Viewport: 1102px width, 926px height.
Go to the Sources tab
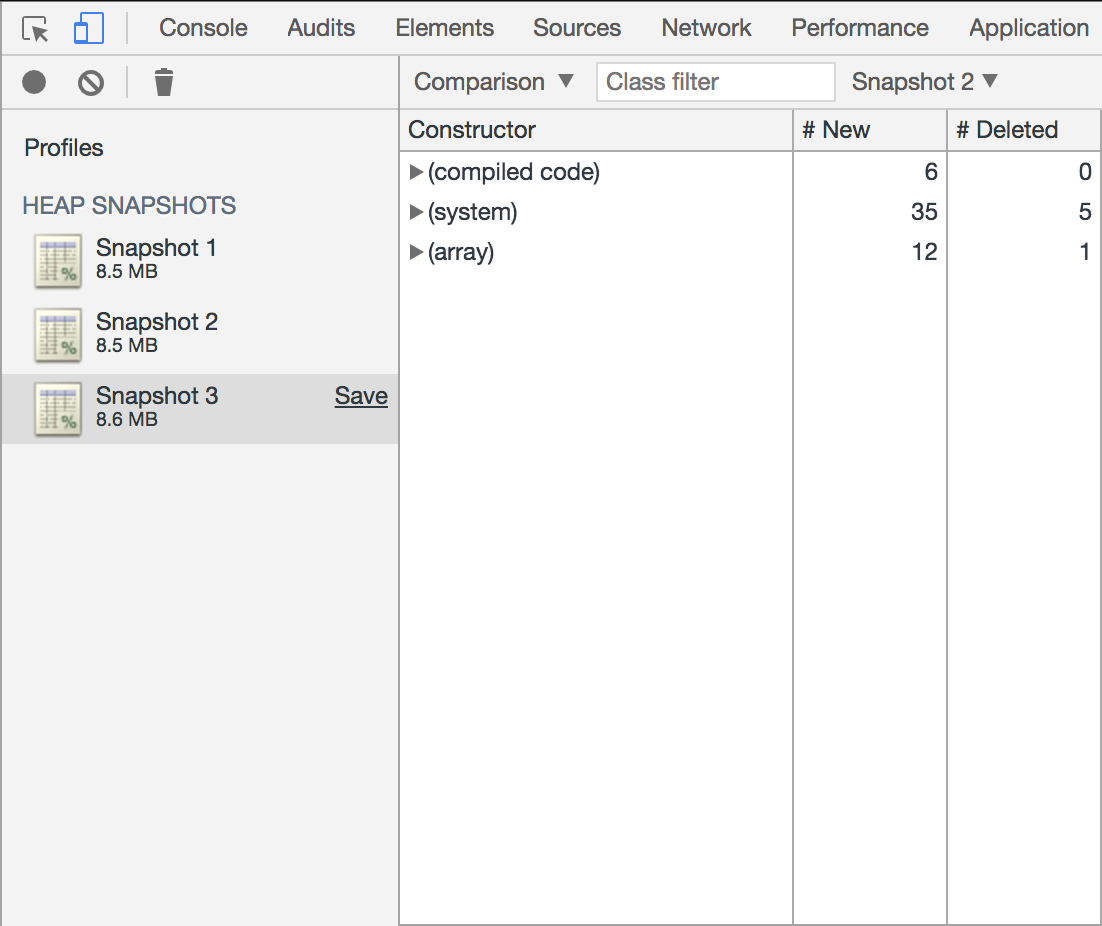(x=577, y=28)
